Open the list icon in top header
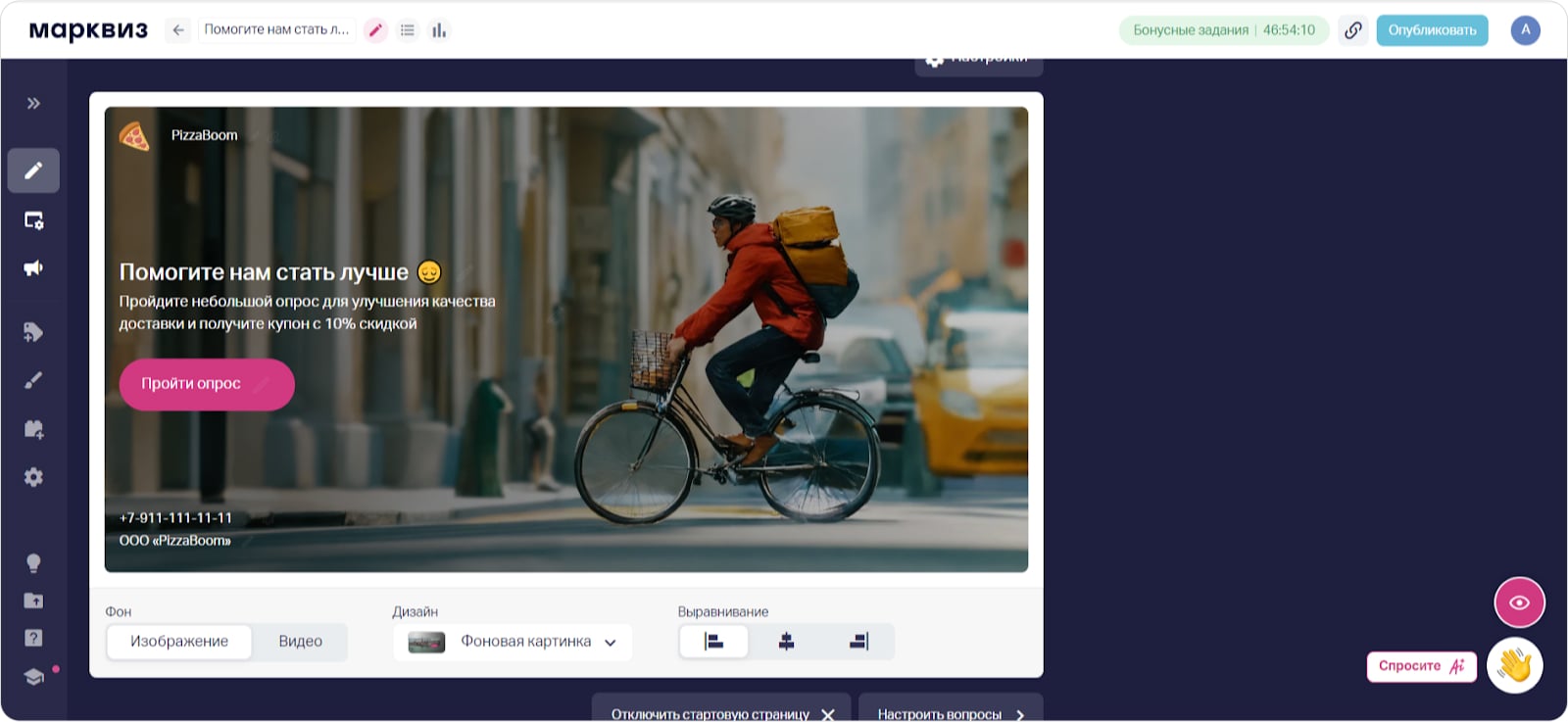The height and width of the screenshot is (722, 1568). point(408,30)
